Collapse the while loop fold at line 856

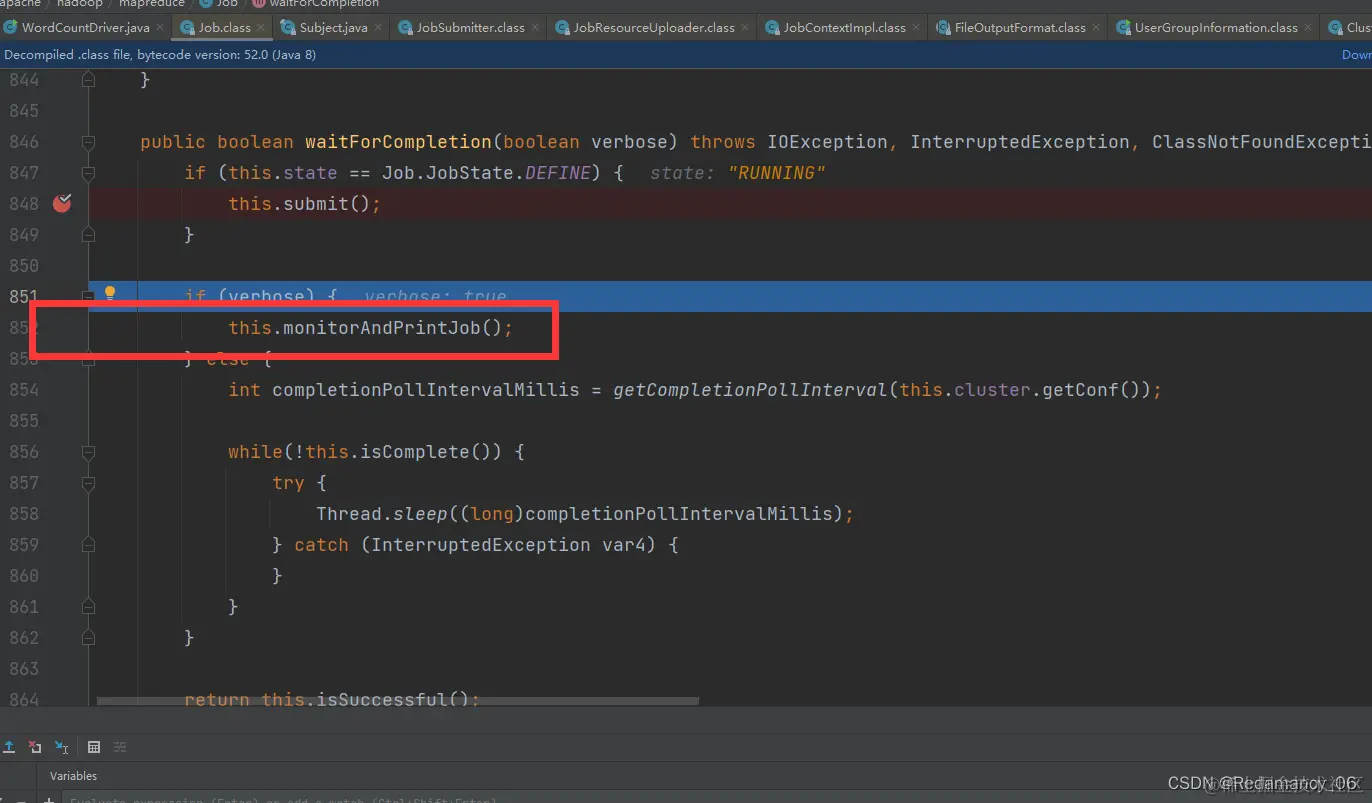click(x=88, y=452)
